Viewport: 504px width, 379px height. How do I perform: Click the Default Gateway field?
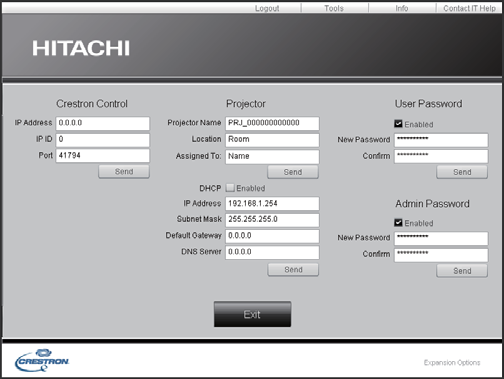272,236
